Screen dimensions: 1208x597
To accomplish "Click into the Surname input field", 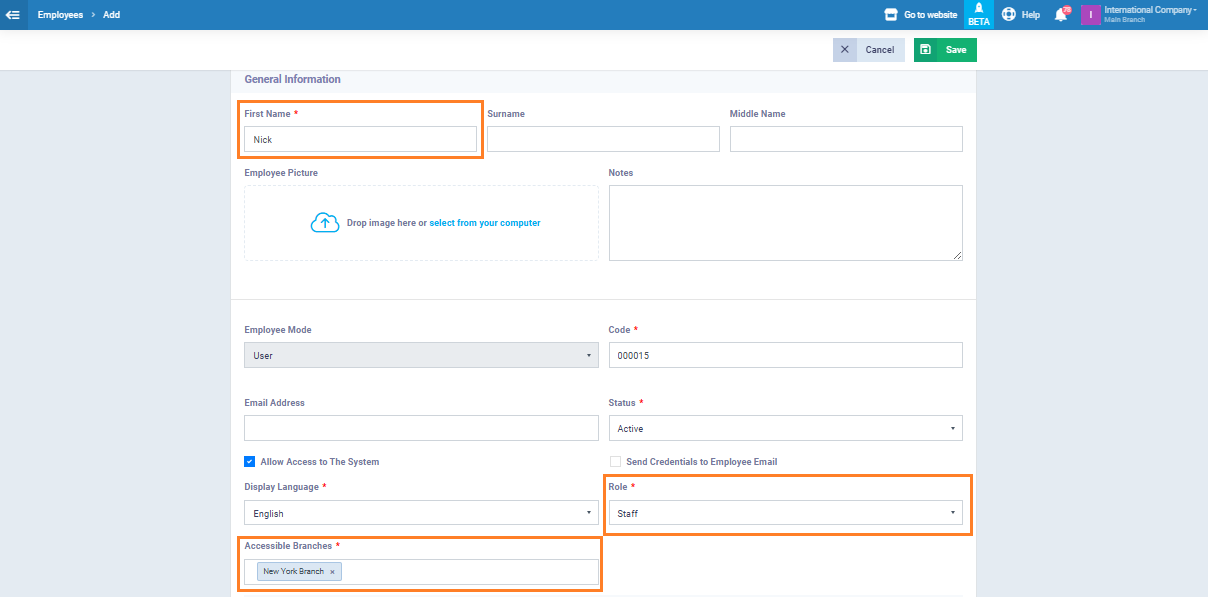I will pyautogui.click(x=603, y=139).
